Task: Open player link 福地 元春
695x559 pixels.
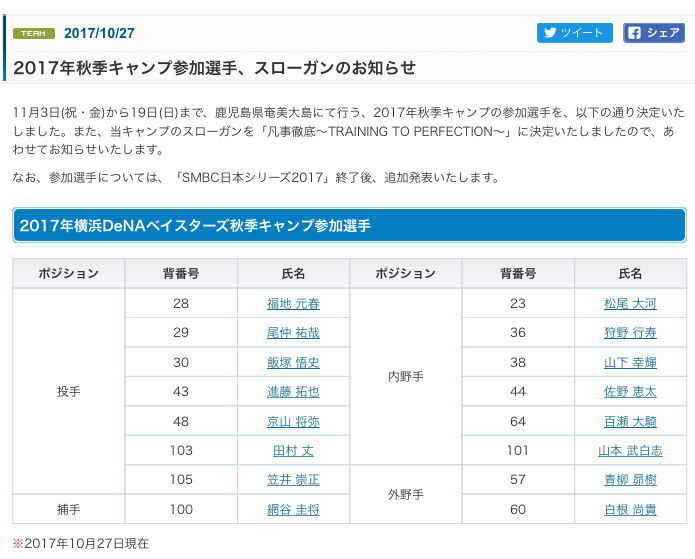Action: (x=293, y=304)
